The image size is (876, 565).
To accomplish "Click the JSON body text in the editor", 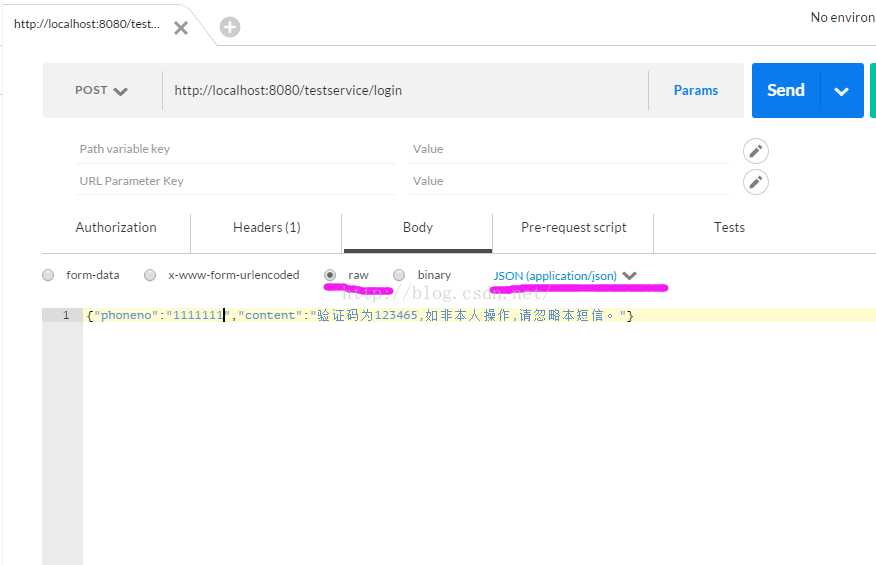I will coord(360,315).
